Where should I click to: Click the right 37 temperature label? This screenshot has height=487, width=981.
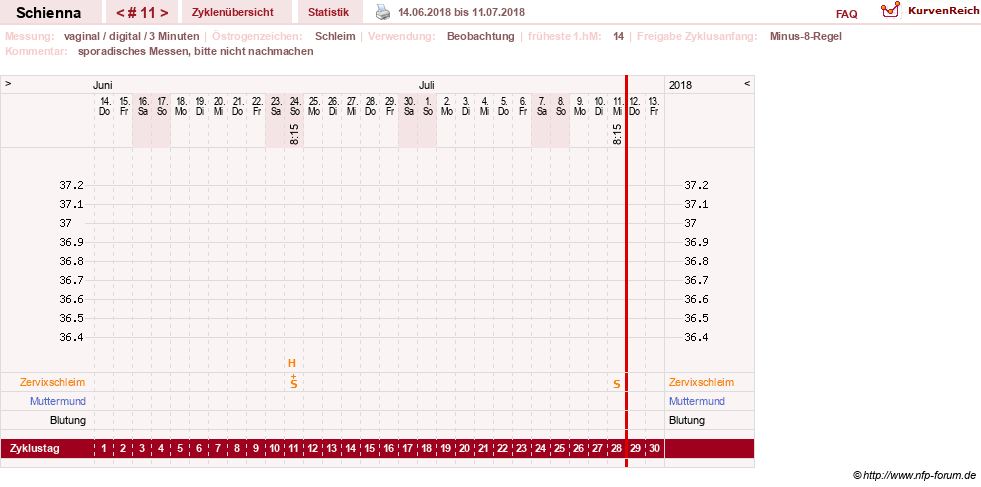pyautogui.click(x=691, y=223)
